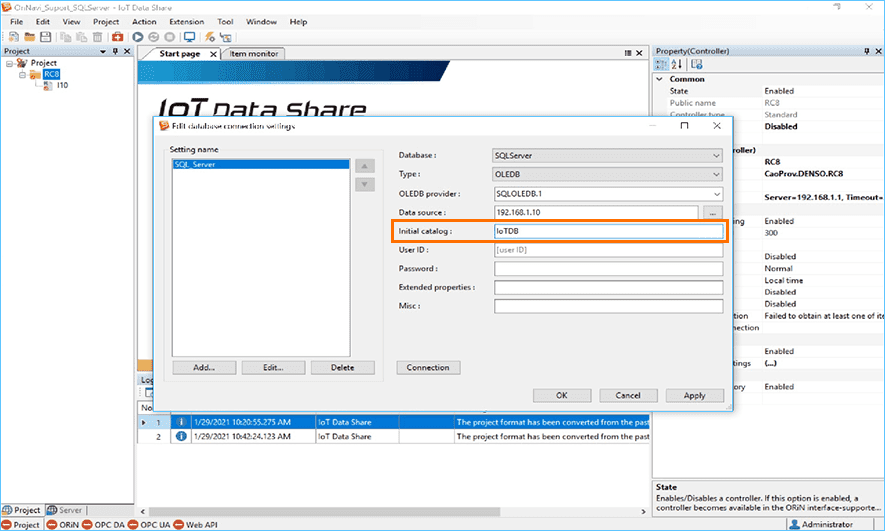The width and height of the screenshot is (885, 531).
Task: Click the OK button in dialog
Action: pos(562,396)
